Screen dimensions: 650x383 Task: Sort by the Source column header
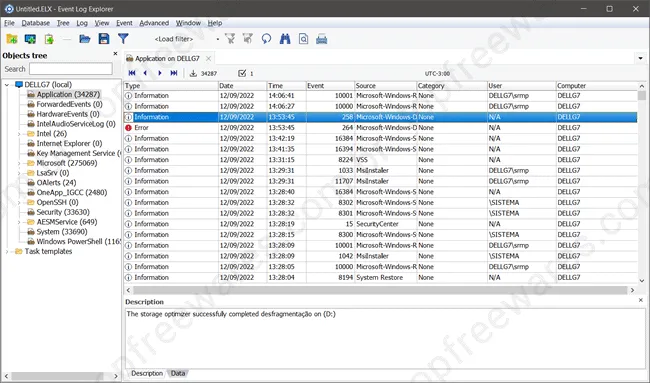pyautogui.click(x=386, y=86)
